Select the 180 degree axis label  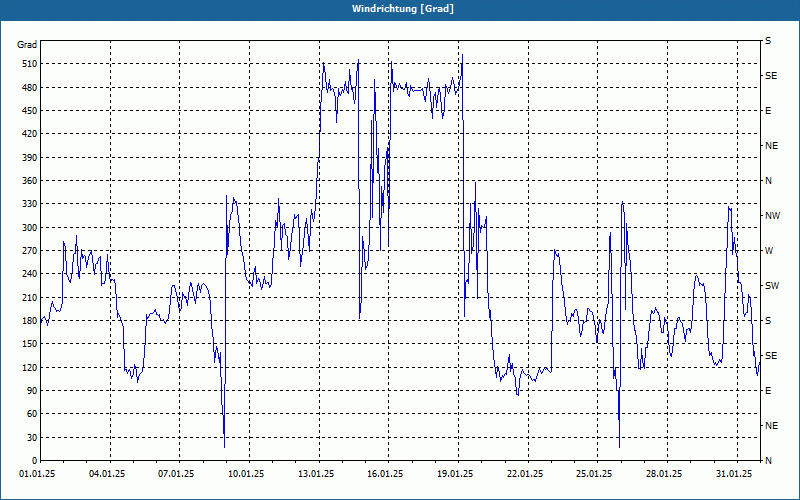(x=30, y=321)
